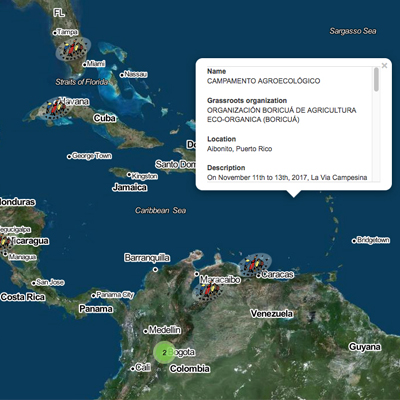Click the CAMPAMENTO AGROECOLÓGICO name text
This screenshot has width=400, height=400.
pyautogui.click(x=263, y=81)
